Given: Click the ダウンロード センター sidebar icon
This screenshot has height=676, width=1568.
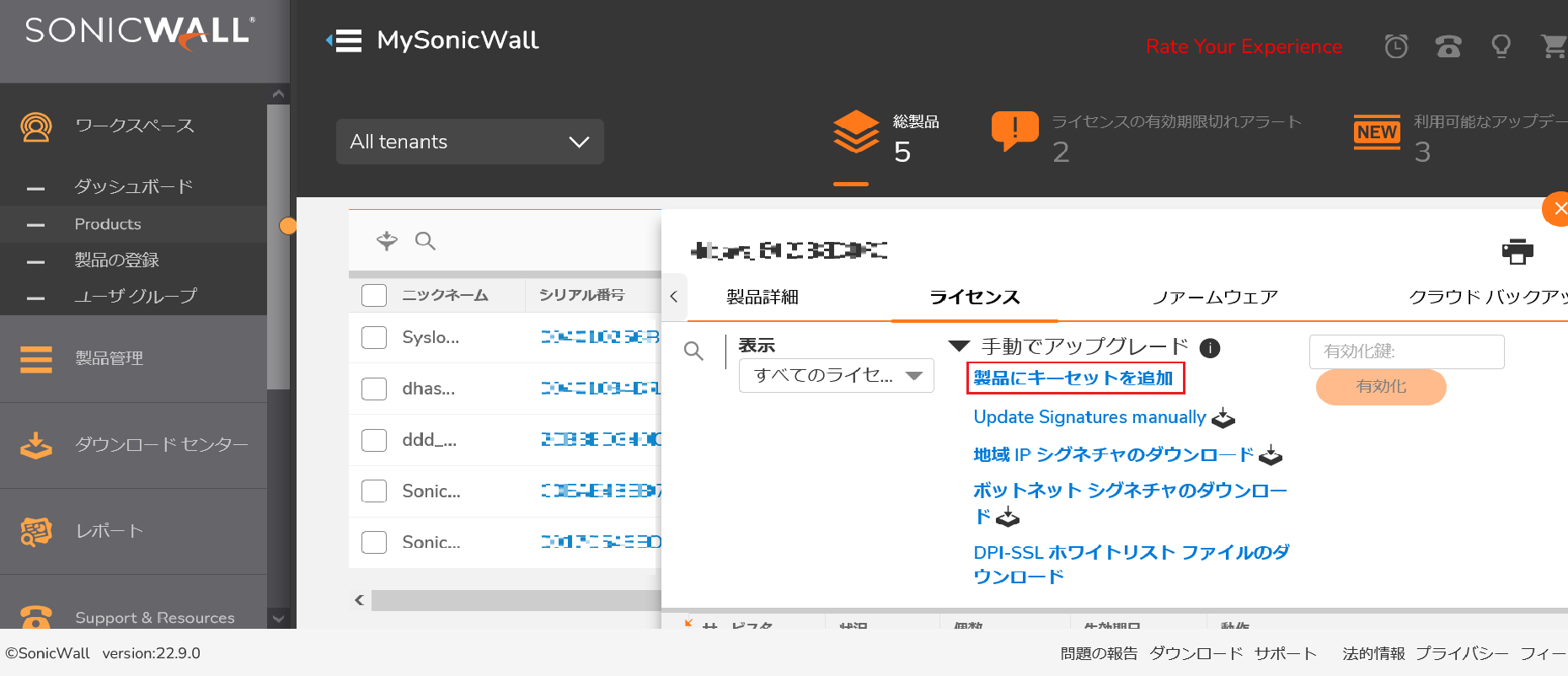Looking at the screenshot, I should (x=36, y=445).
